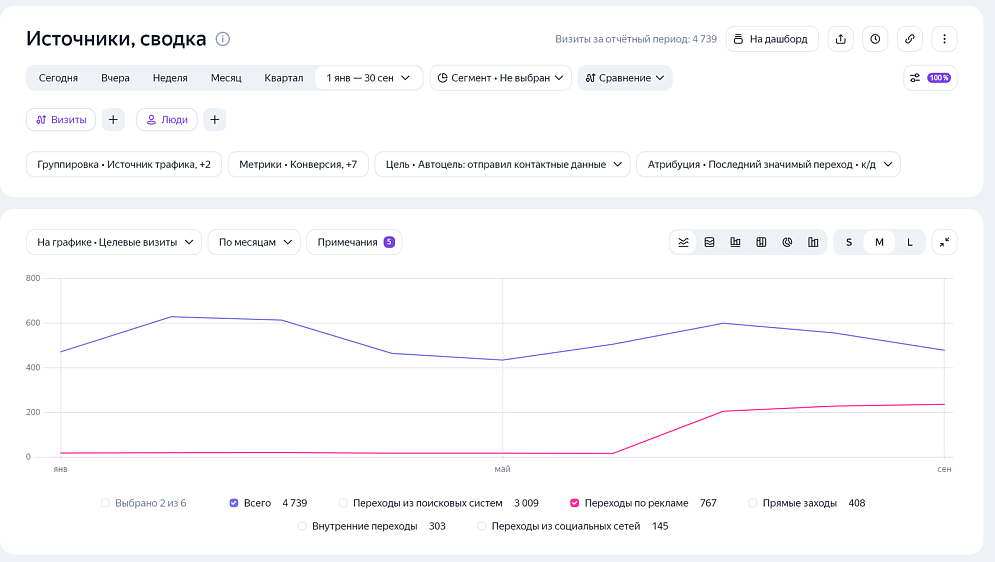
Task: Open the Цель • Автоцель dropdown
Action: pos(503,164)
